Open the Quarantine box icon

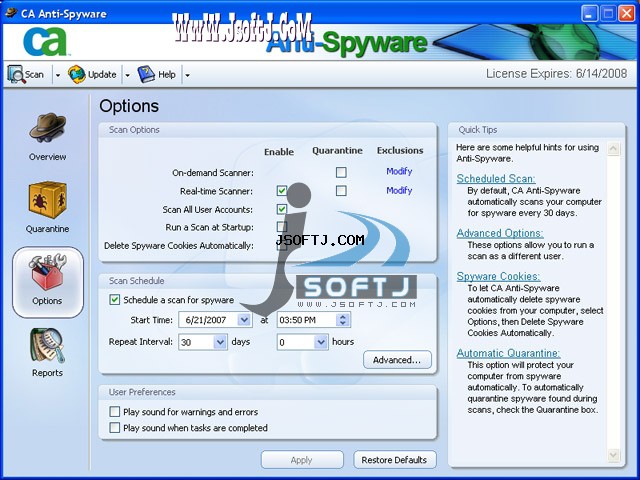tap(47, 200)
